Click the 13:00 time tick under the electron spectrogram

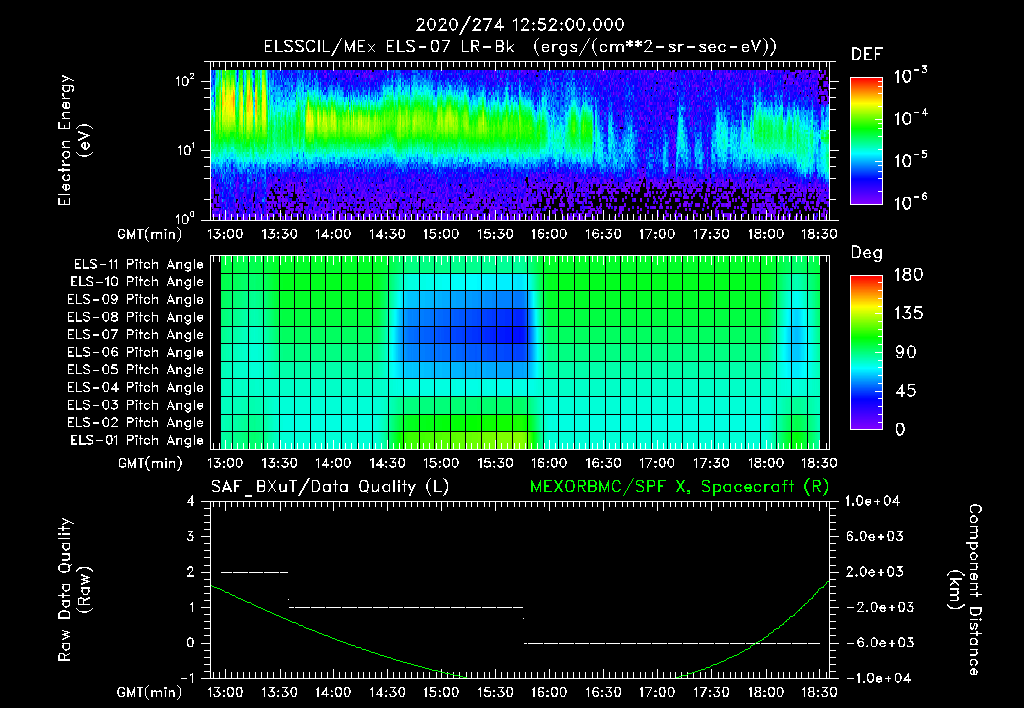click(x=225, y=234)
